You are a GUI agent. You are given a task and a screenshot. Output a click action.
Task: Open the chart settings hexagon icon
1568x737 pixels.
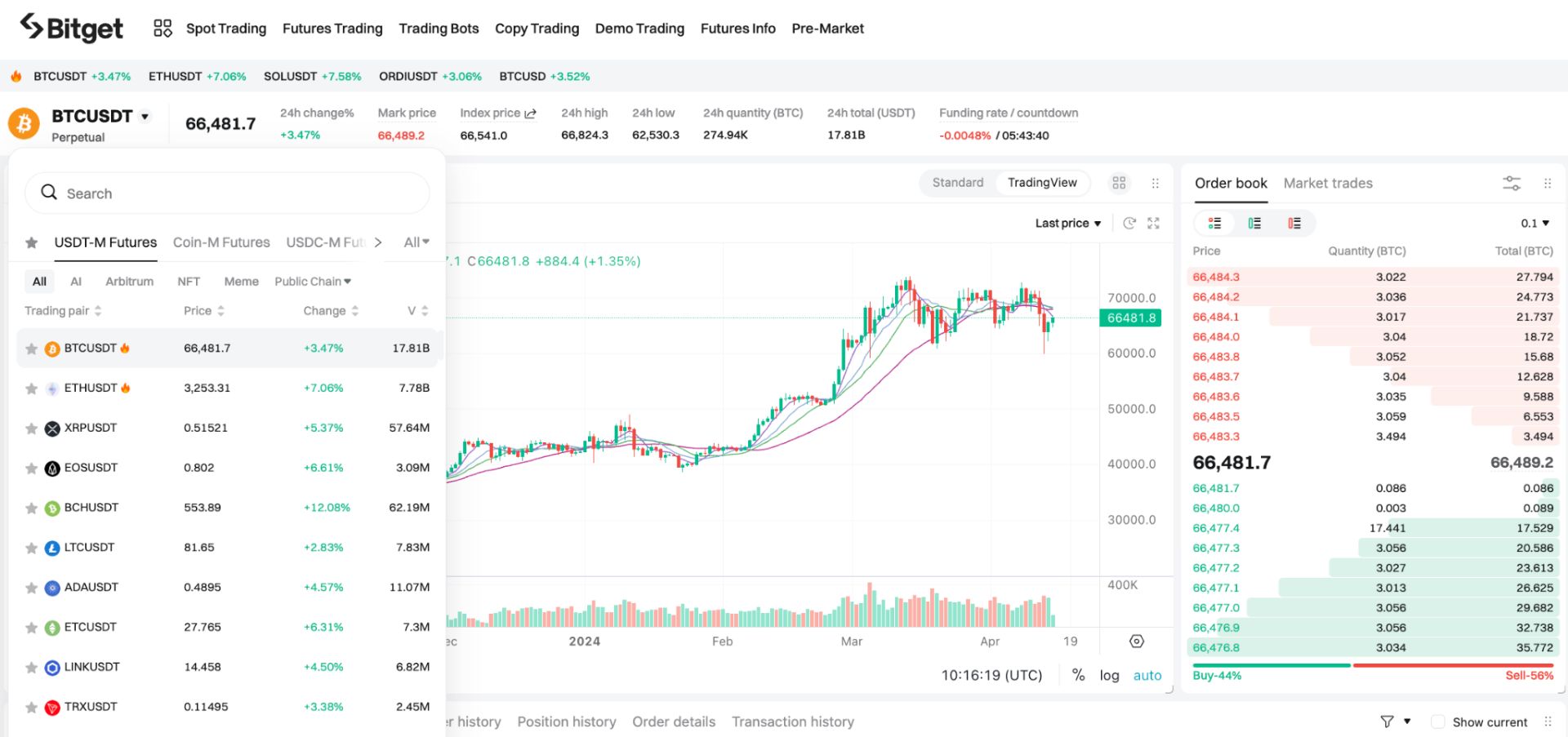1137,642
